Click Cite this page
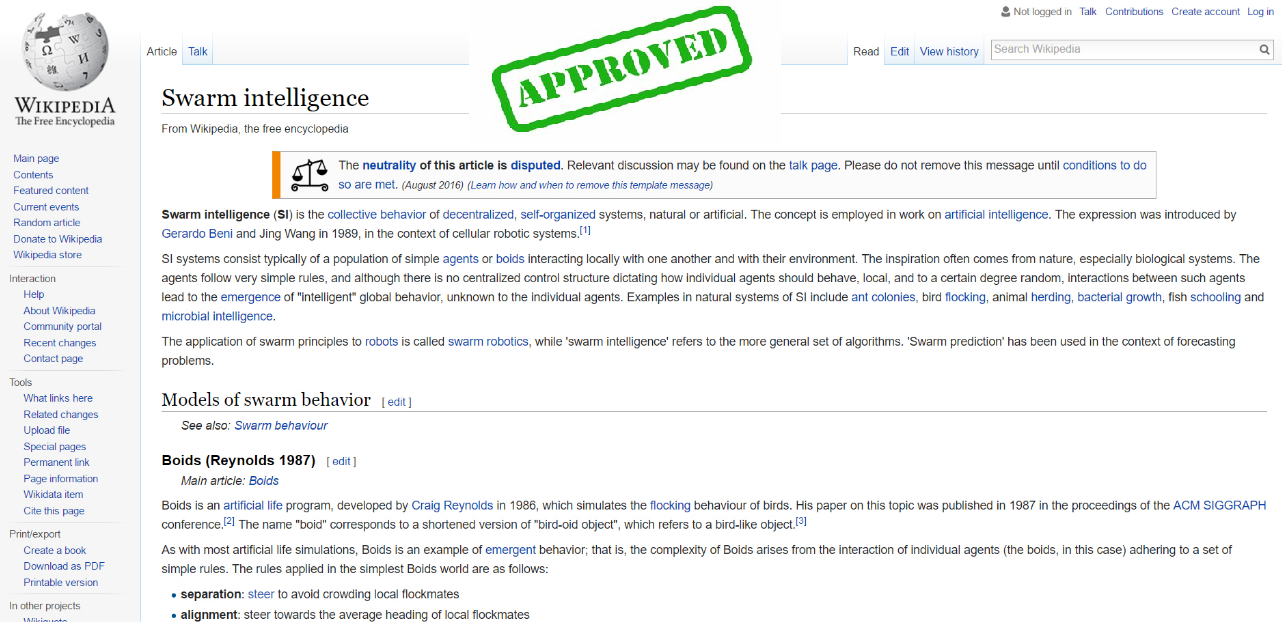 pyautogui.click(x=54, y=510)
